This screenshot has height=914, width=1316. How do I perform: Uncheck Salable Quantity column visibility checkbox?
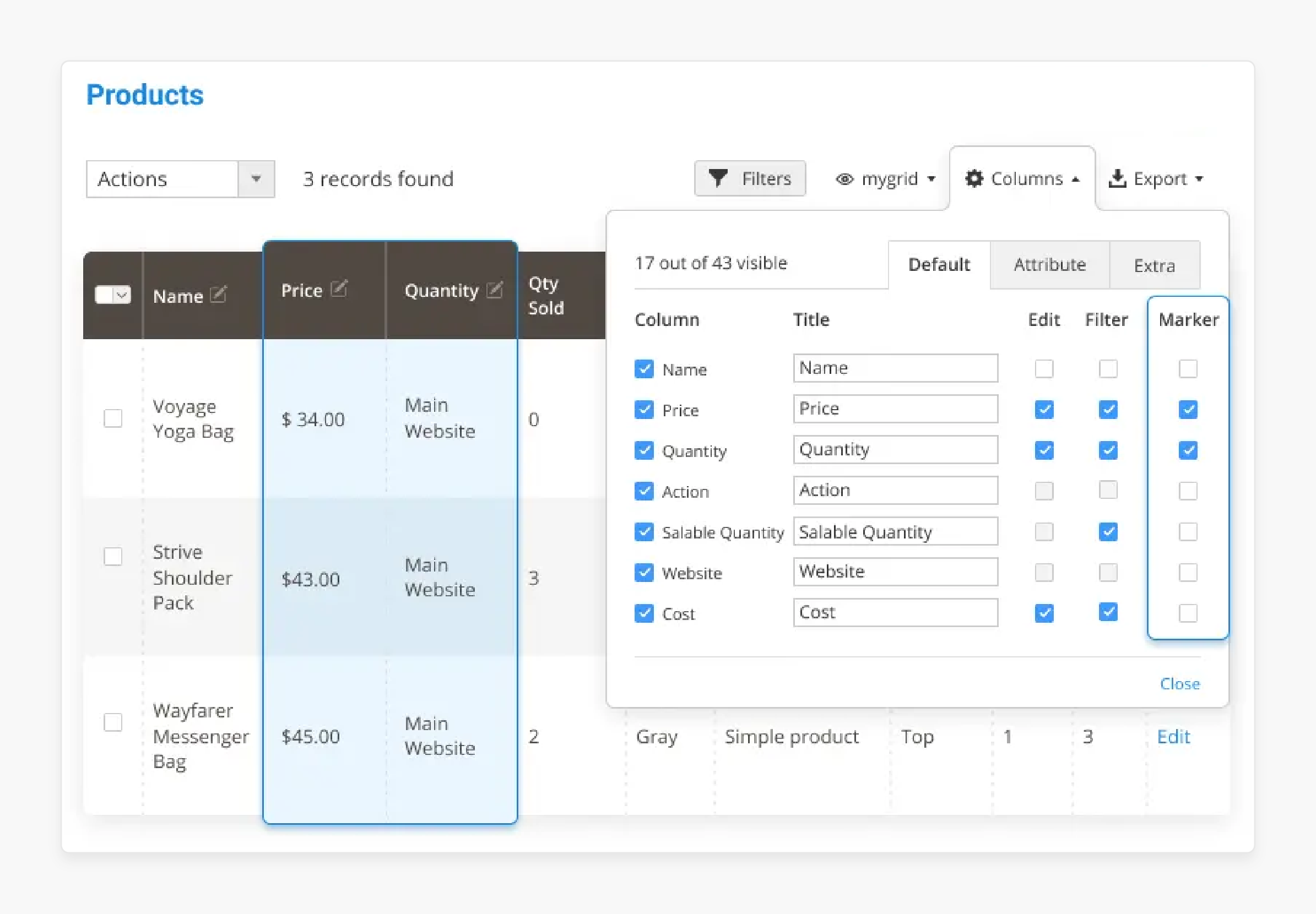coord(644,531)
